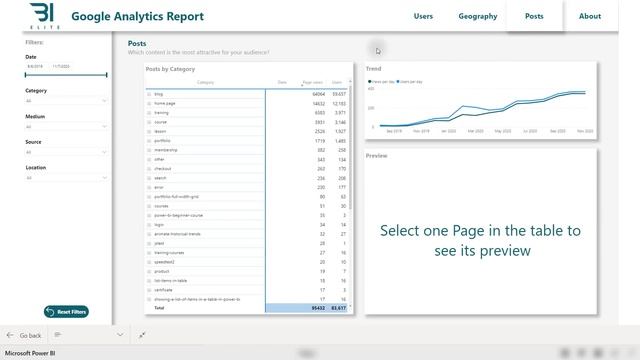Click the table scroll down arrow

pos(350,306)
